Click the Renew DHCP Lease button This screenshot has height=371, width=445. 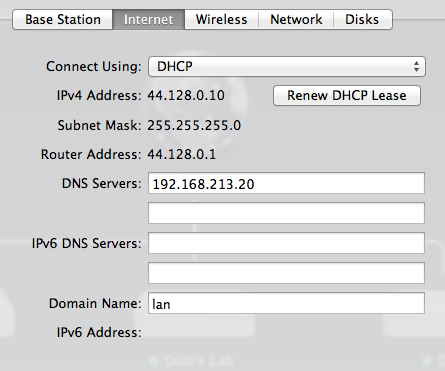(347, 96)
